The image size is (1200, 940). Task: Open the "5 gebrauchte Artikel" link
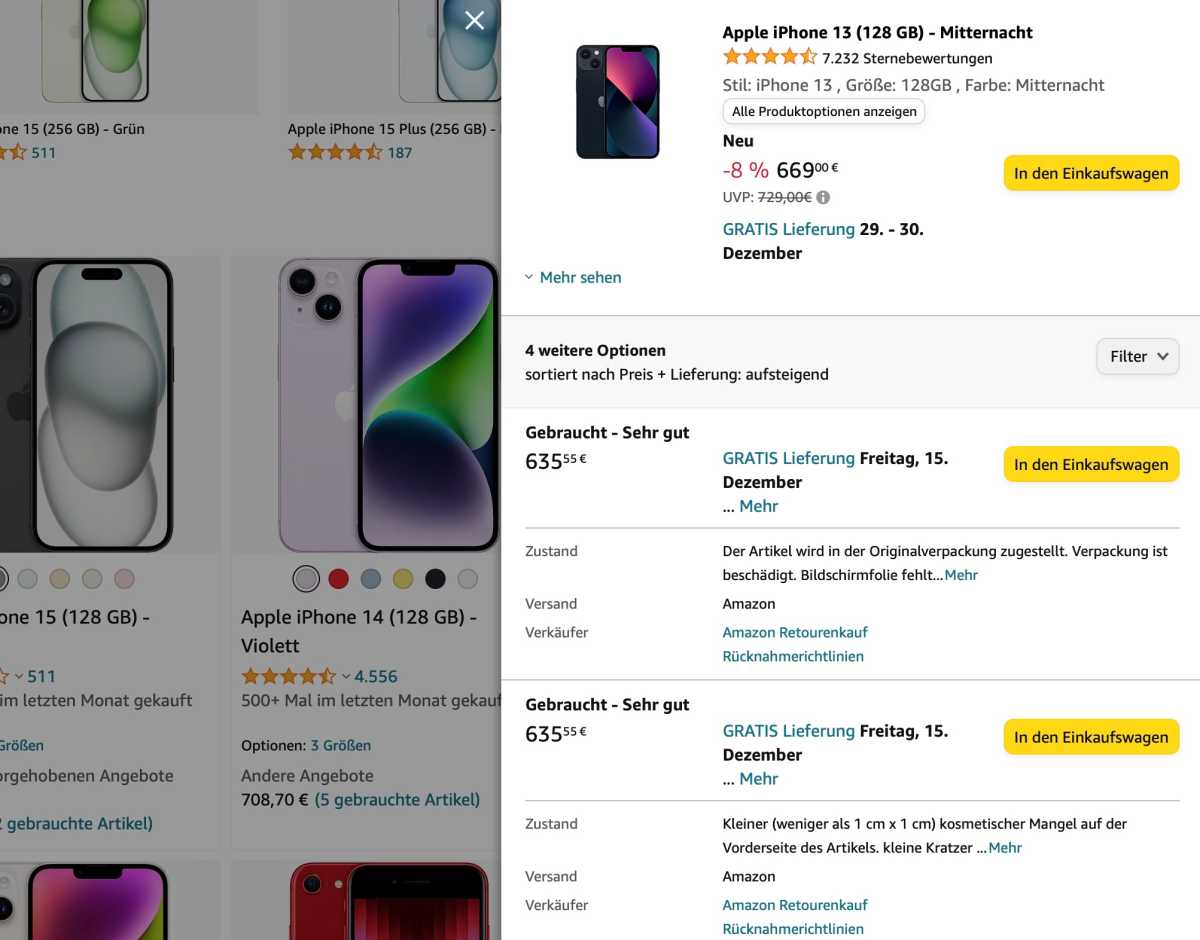tap(397, 800)
